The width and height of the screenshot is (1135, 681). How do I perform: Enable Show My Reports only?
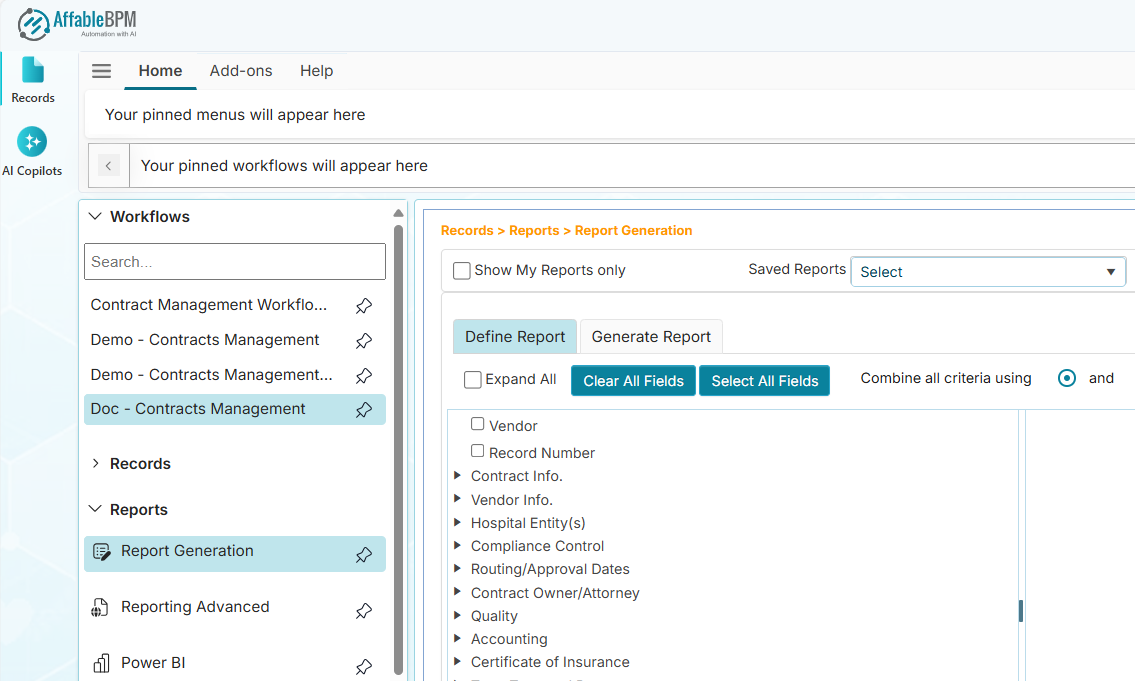coord(461,270)
